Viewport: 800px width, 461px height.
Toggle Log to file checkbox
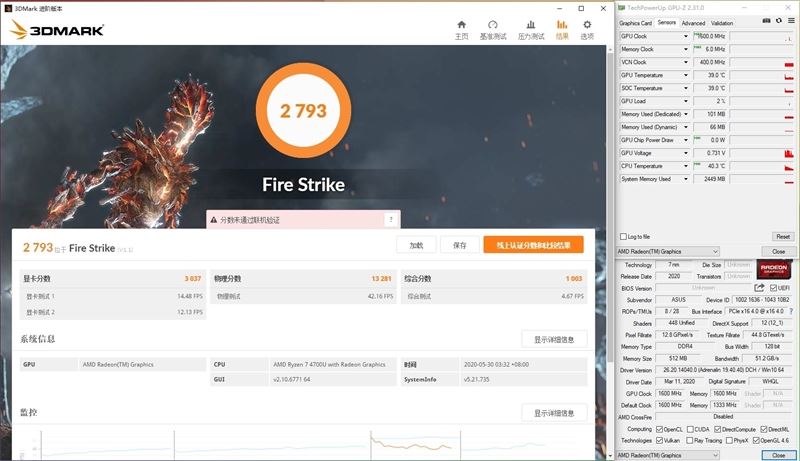[x=623, y=237]
